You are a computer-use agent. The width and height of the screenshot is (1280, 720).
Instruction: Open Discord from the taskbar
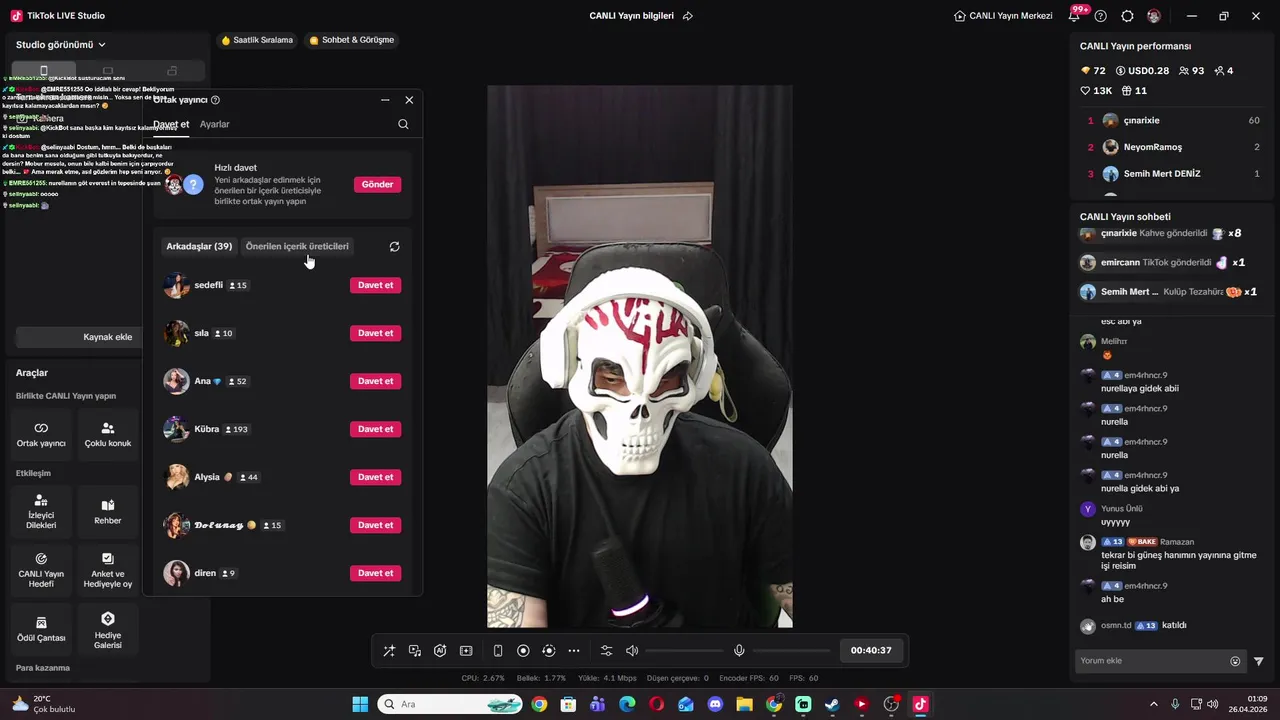[715, 704]
